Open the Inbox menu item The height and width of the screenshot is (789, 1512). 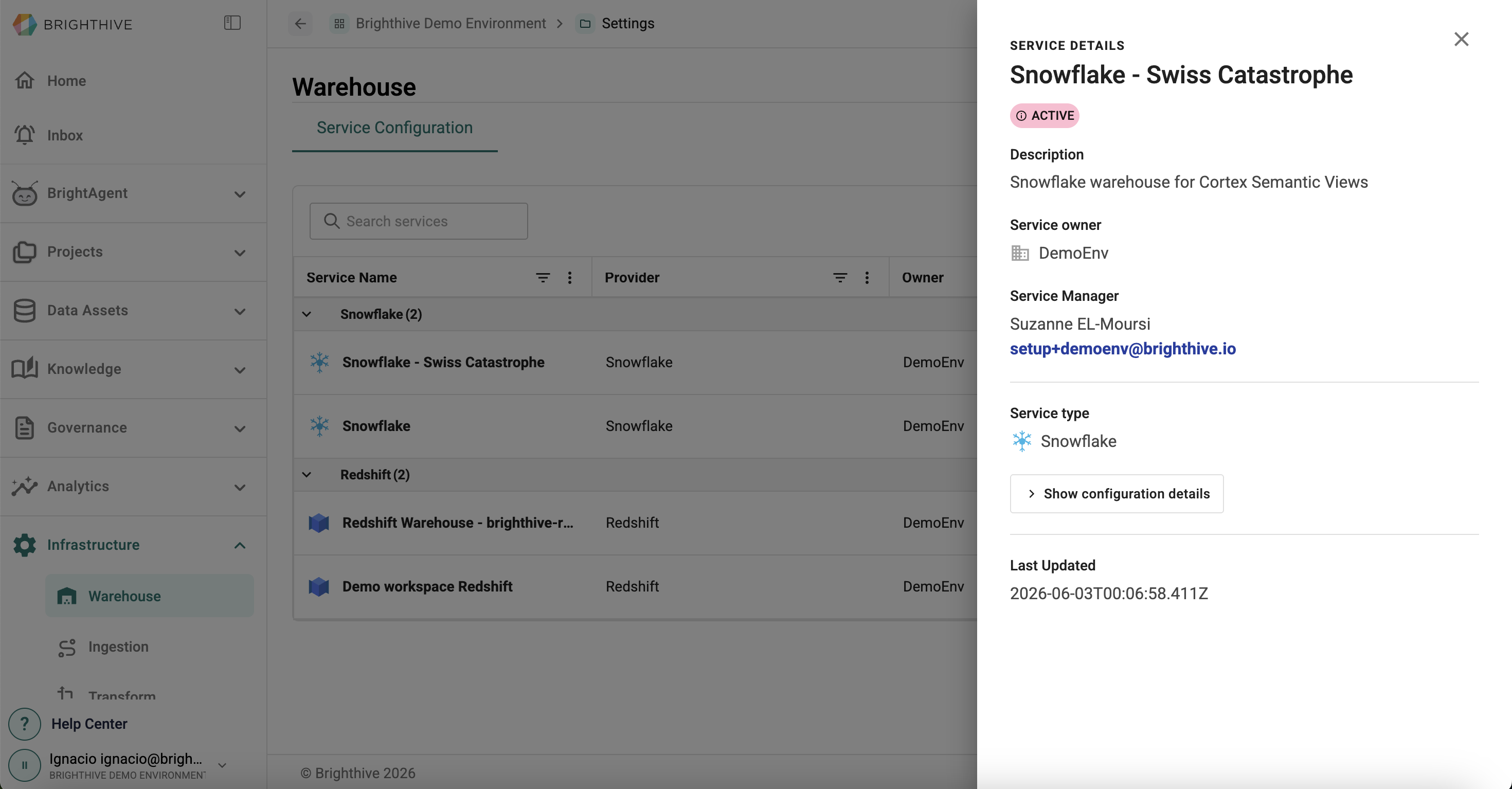(x=133, y=135)
